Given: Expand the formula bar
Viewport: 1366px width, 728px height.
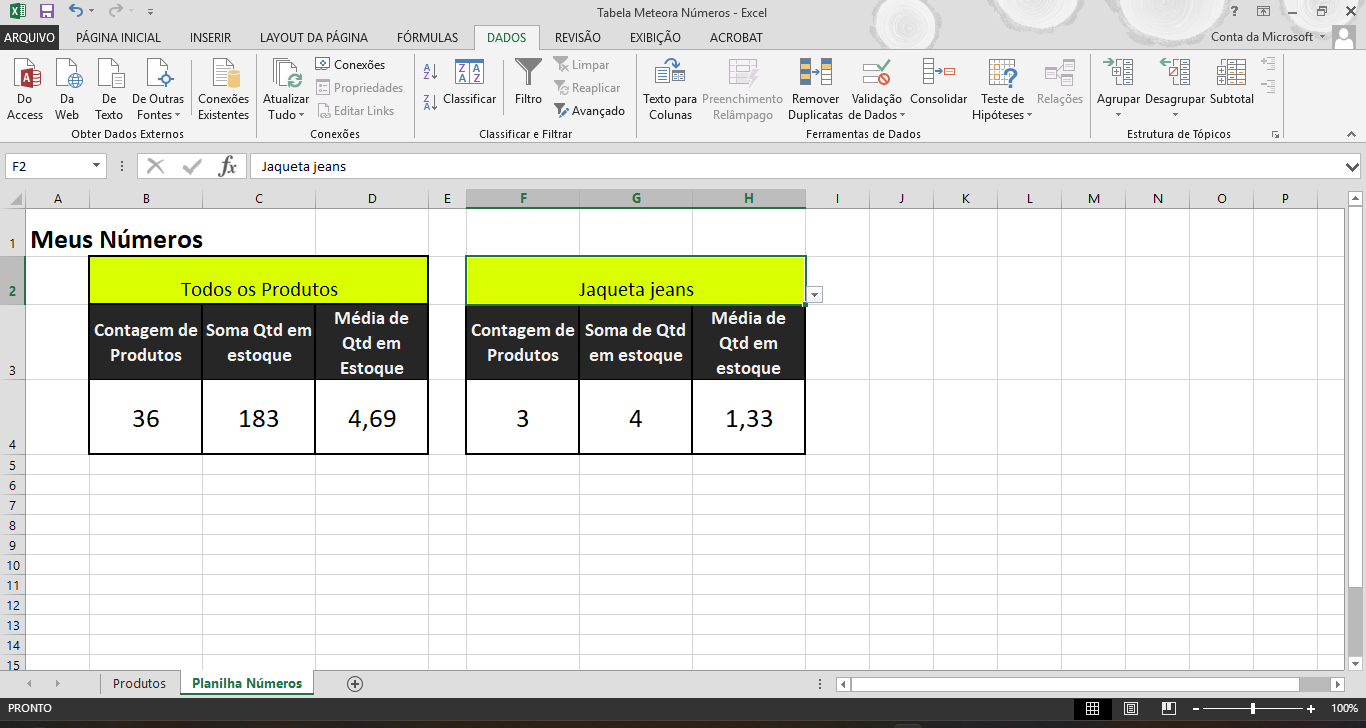Looking at the screenshot, I should (x=1353, y=166).
